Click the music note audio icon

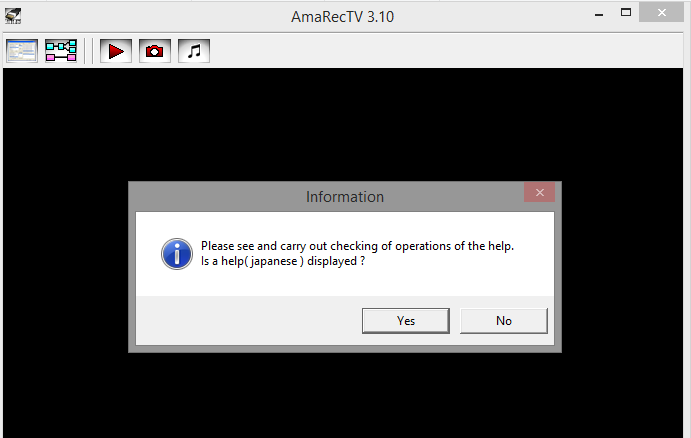(194, 50)
